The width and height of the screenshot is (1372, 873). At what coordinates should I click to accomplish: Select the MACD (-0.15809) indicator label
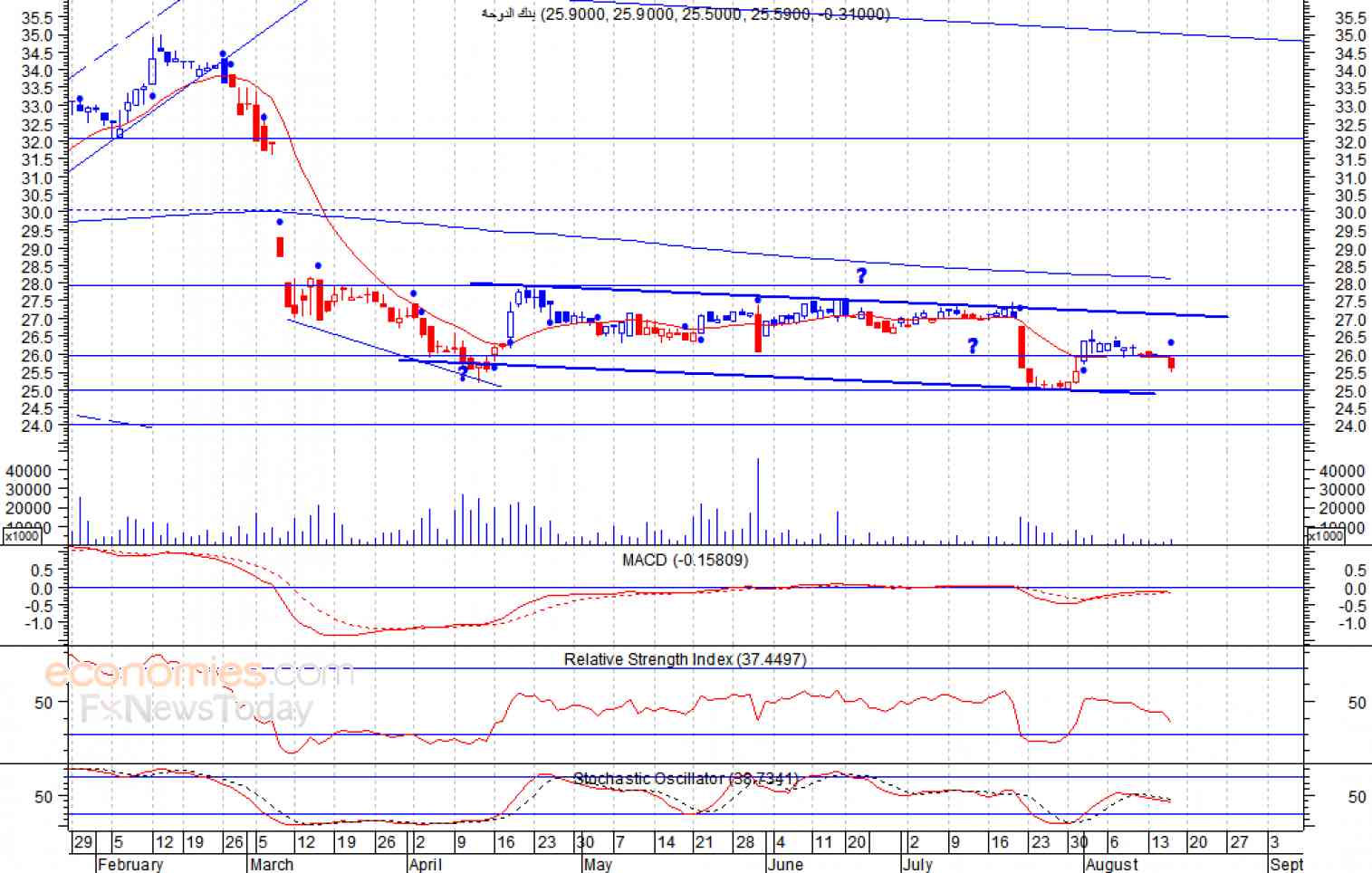(x=686, y=560)
